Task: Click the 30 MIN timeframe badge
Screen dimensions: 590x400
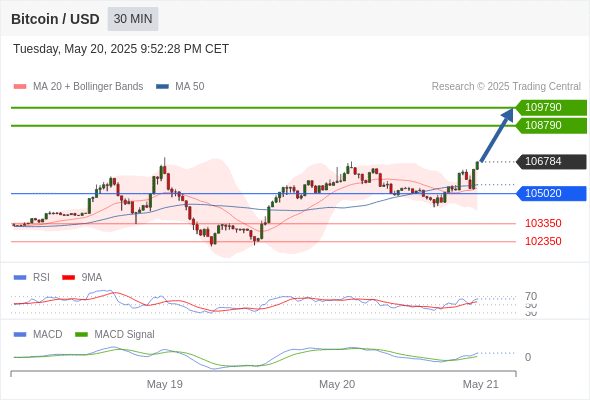Action: coord(133,19)
